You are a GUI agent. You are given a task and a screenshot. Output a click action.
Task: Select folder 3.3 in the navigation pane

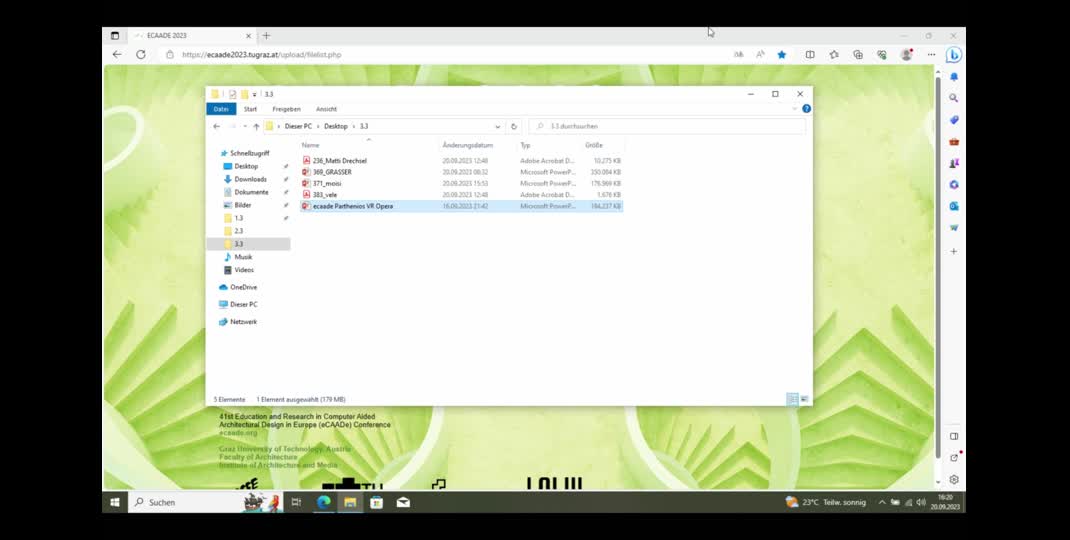coord(248,244)
